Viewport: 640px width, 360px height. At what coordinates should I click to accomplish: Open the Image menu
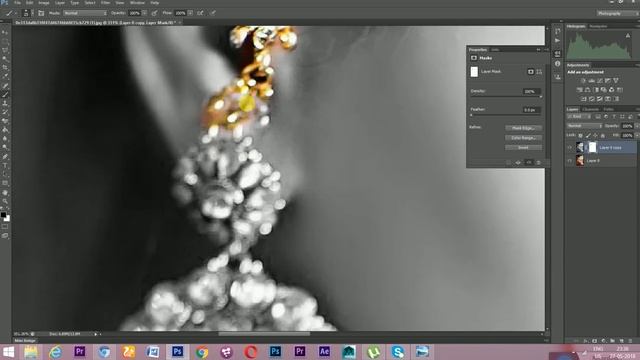(x=44, y=2)
